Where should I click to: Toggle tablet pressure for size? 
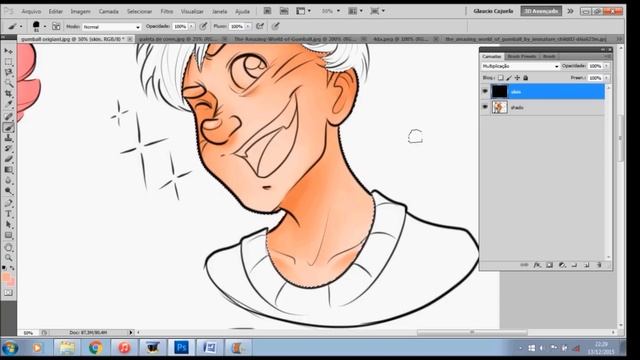[276, 27]
